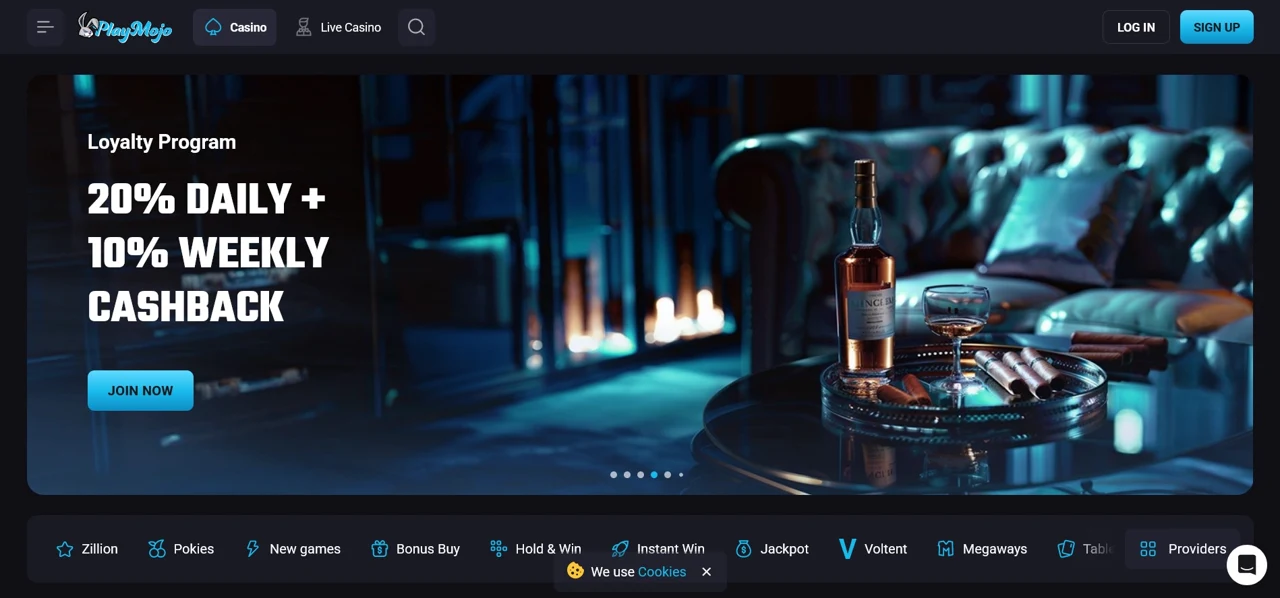Viewport: 1280px width, 598px height.
Task: Go to fifth carousel slide dot
Action: pyautogui.click(x=668, y=475)
